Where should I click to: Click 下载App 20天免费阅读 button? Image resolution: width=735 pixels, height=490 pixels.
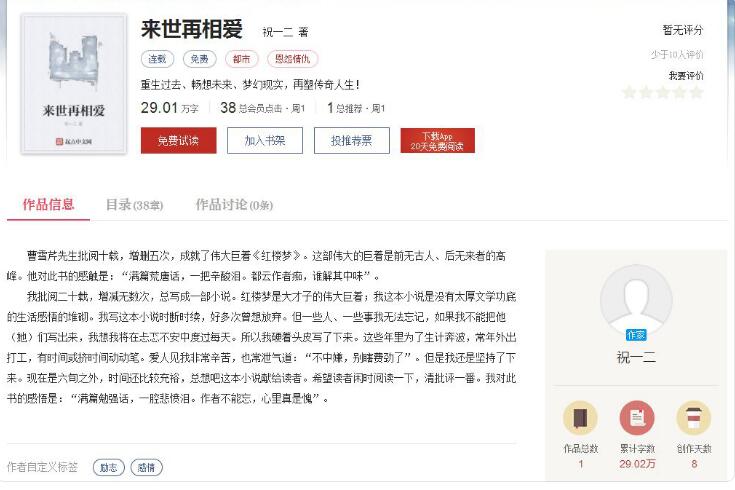[437, 141]
